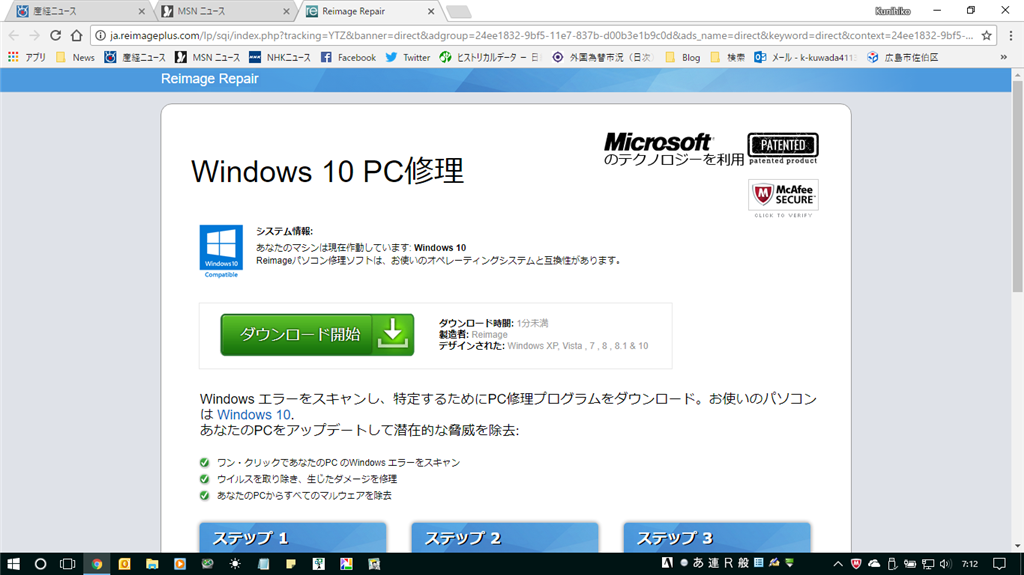Bookmark this page with the star icon

click(x=986, y=35)
